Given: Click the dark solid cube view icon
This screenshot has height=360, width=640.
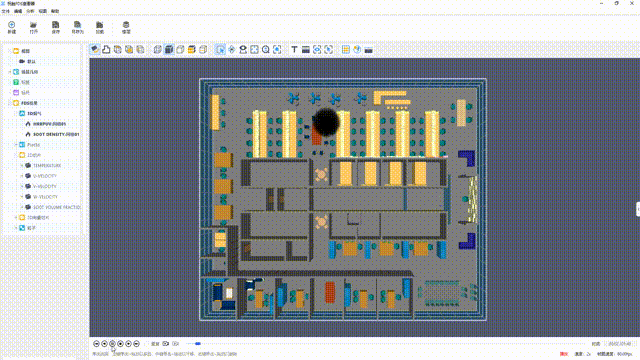Looking at the screenshot, I should pos(169,49).
